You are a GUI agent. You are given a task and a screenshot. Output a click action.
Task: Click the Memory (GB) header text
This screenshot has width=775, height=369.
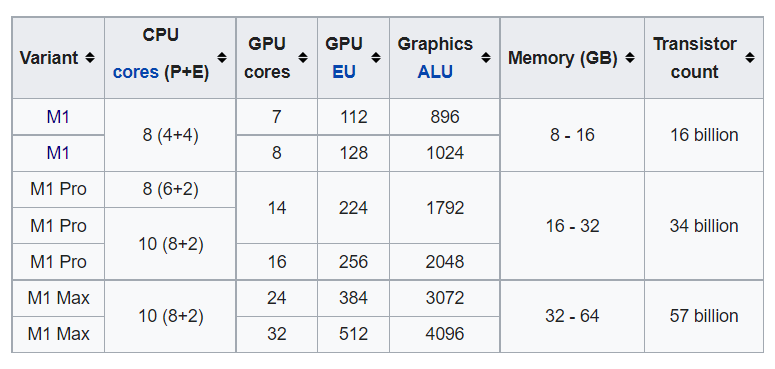pos(563,58)
